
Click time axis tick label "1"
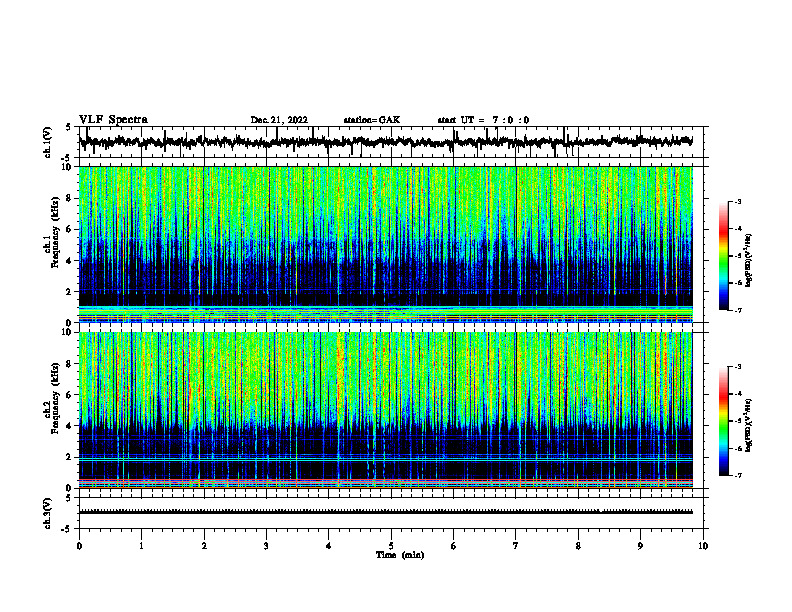(x=141, y=546)
